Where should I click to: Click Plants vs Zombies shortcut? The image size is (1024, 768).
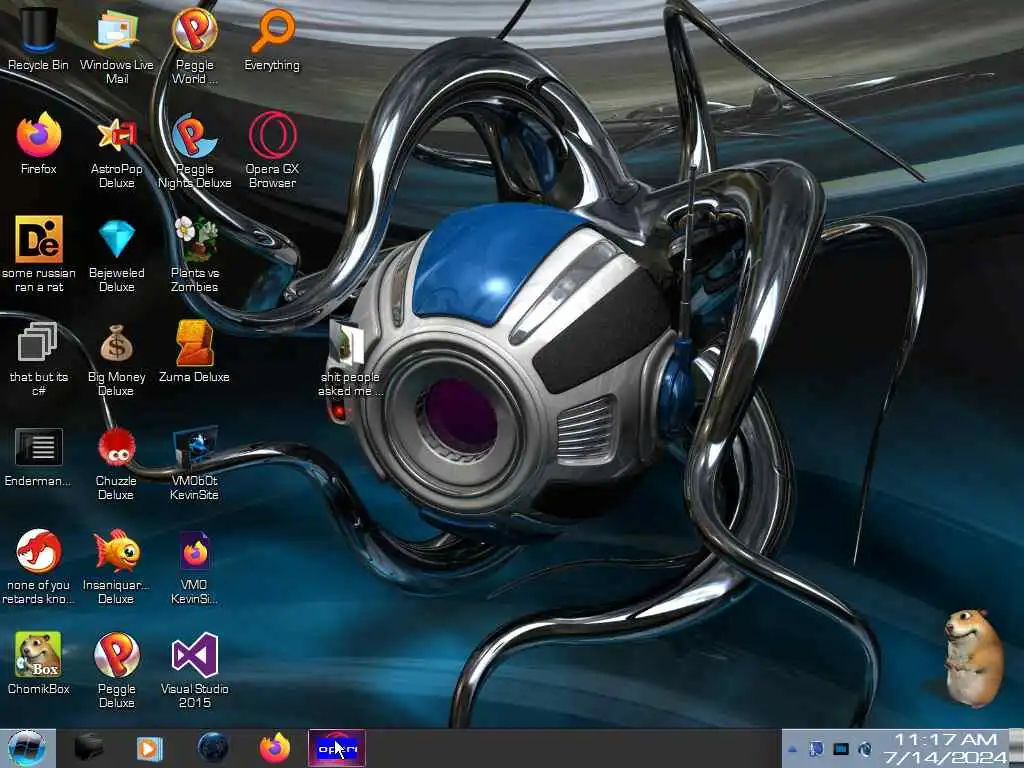click(195, 254)
